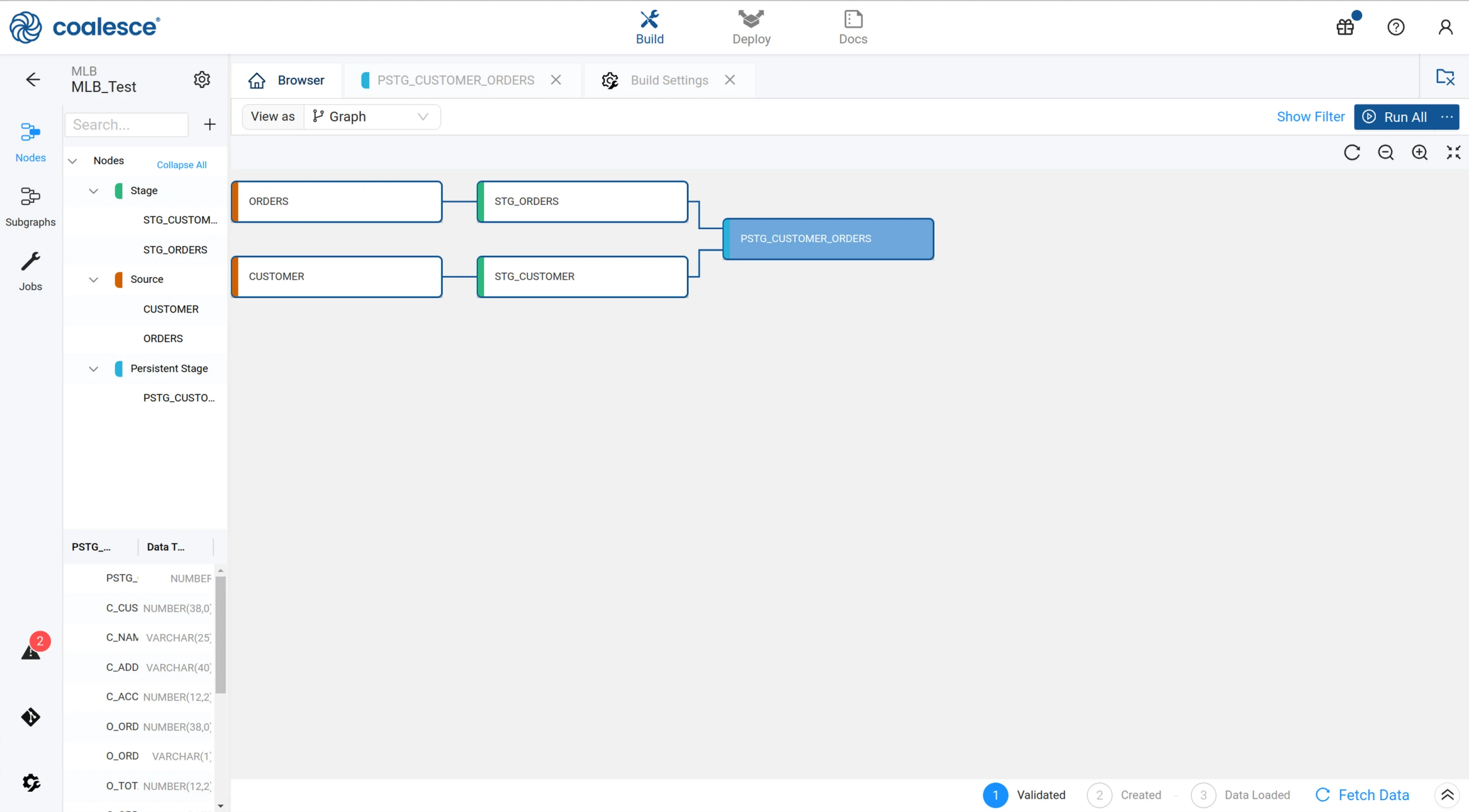
Task: Click the C_ADD VARCHAR(40) column row
Action: click(x=140, y=667)
